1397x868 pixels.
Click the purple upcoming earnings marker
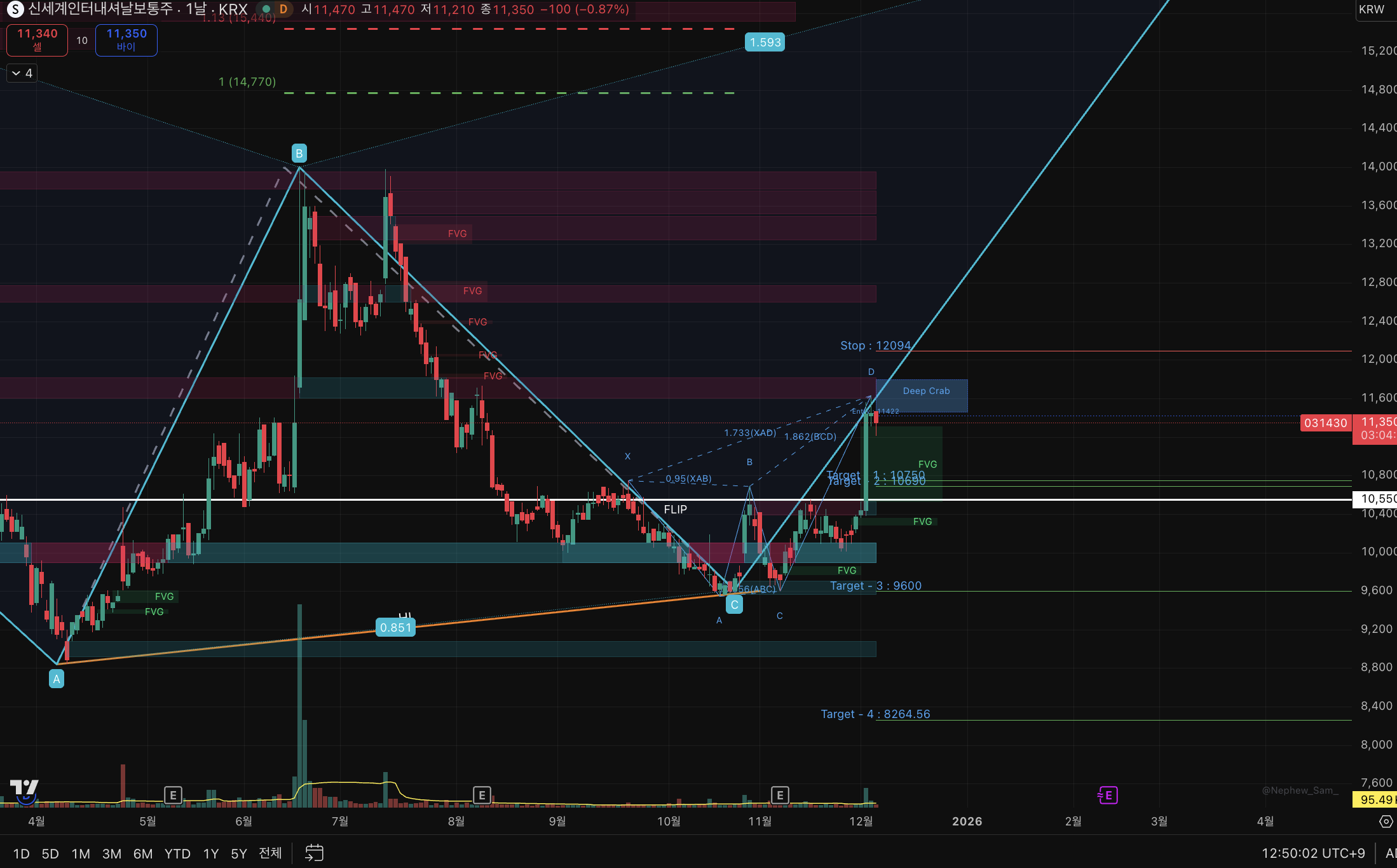click(x=1107, y=795)
